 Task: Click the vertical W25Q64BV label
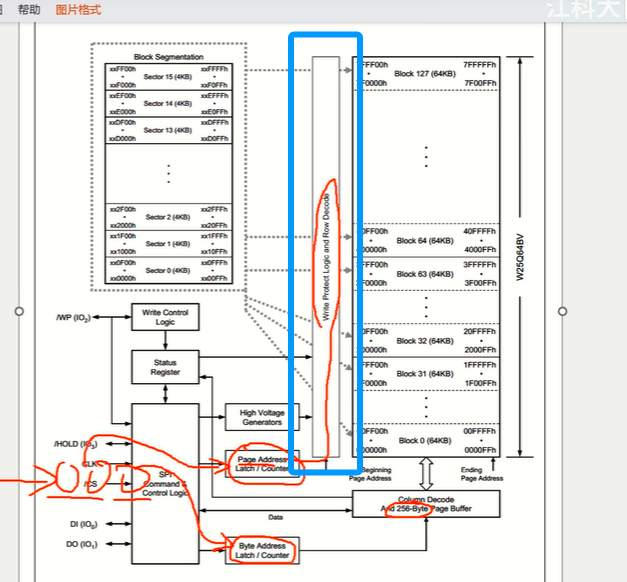tap(519, 257)
